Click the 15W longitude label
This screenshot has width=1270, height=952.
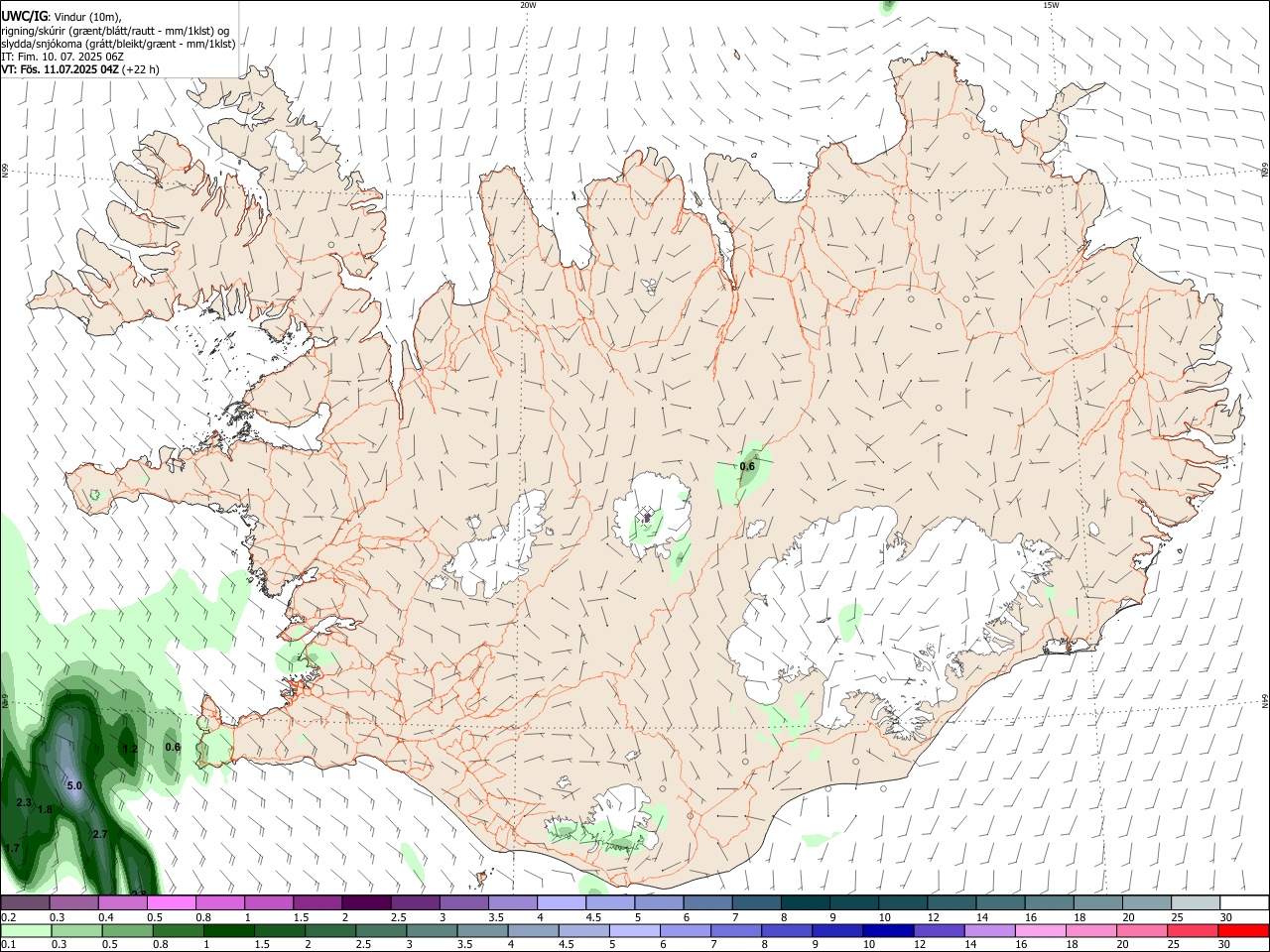pyautogui.click(x=1051, y=5)
